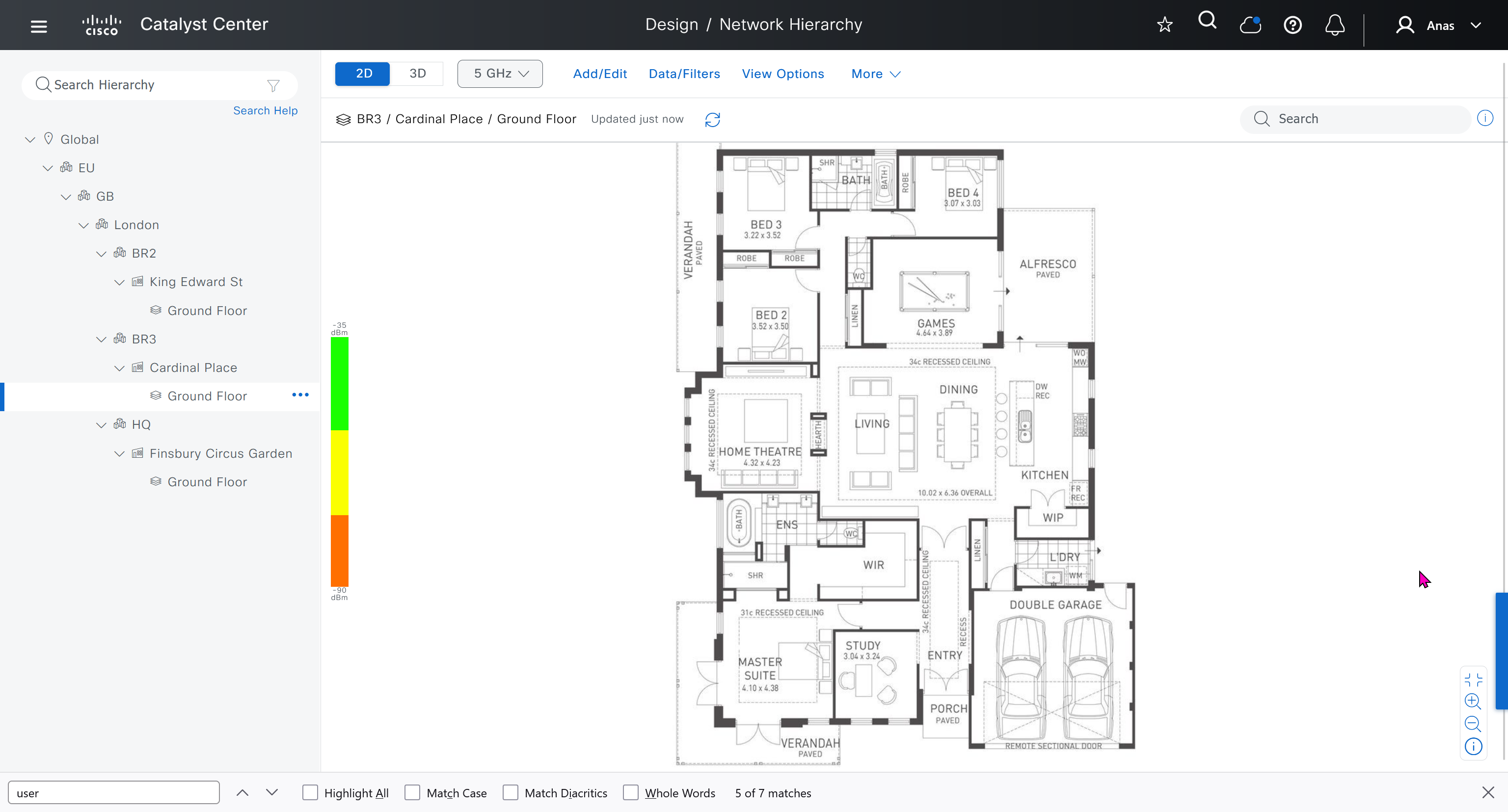Open the notifications bell
Screen dimensions: 1508x812
click(x=1335, y=25)
